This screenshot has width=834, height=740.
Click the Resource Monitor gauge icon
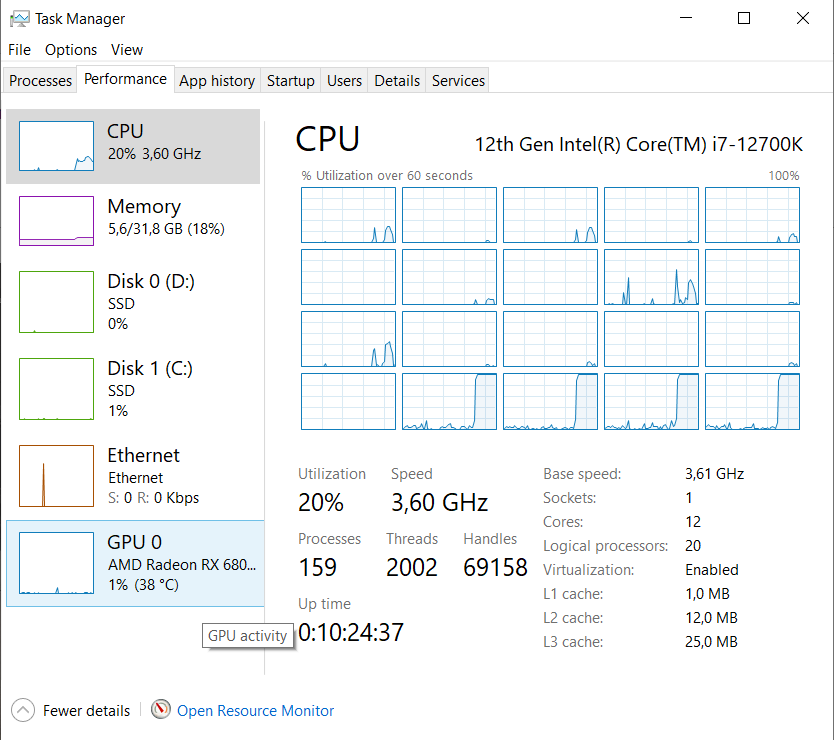pyautogui.click(x=161, y=709)
